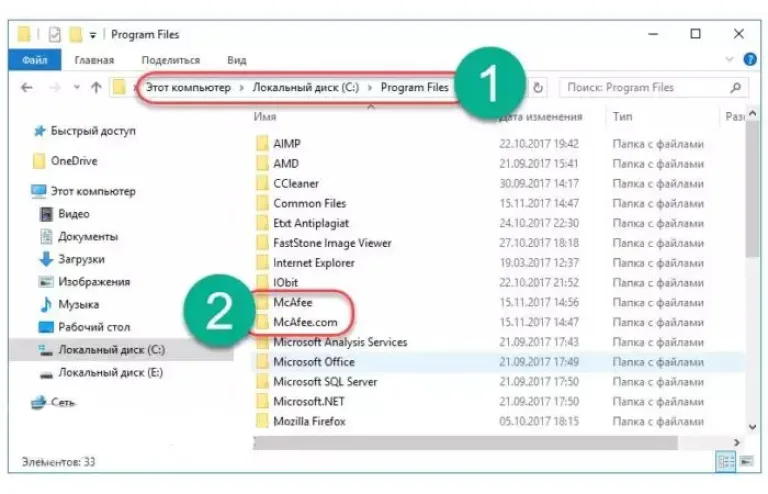Select the Microsoft Office folder icon

pyautogui.click(x=262, y=362)
